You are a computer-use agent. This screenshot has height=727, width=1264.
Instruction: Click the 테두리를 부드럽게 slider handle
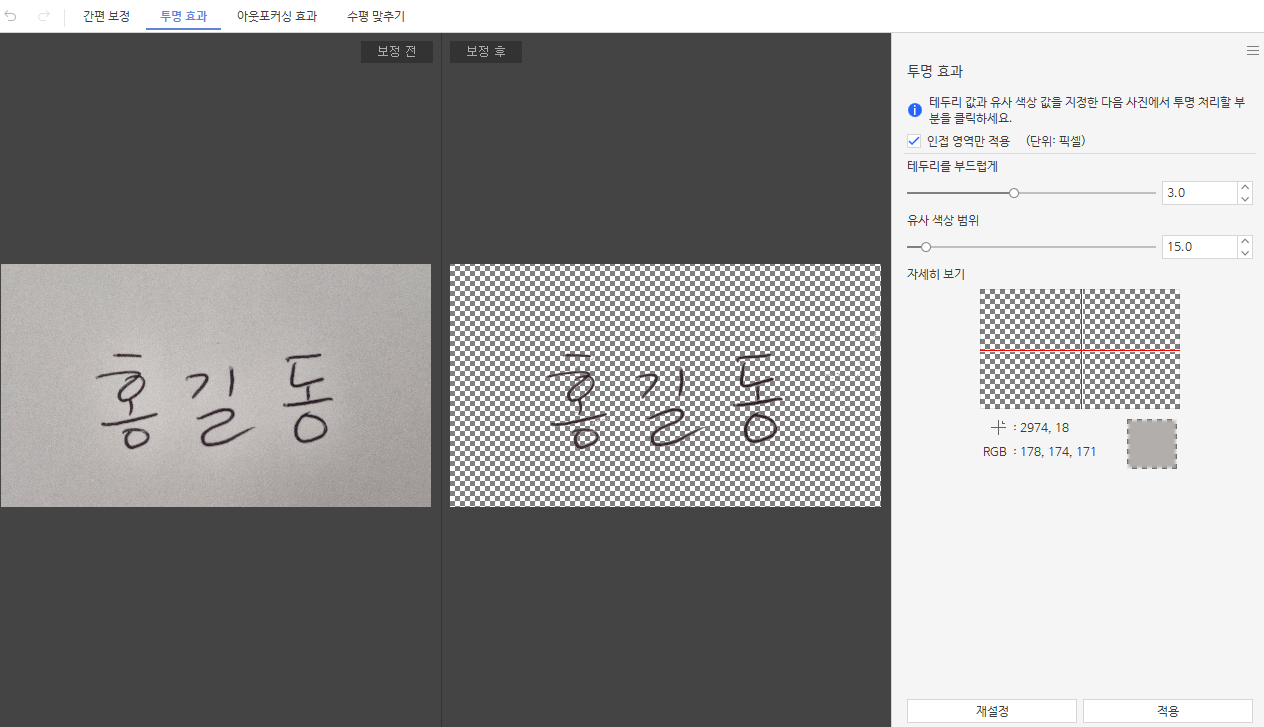pos(1014,193)
